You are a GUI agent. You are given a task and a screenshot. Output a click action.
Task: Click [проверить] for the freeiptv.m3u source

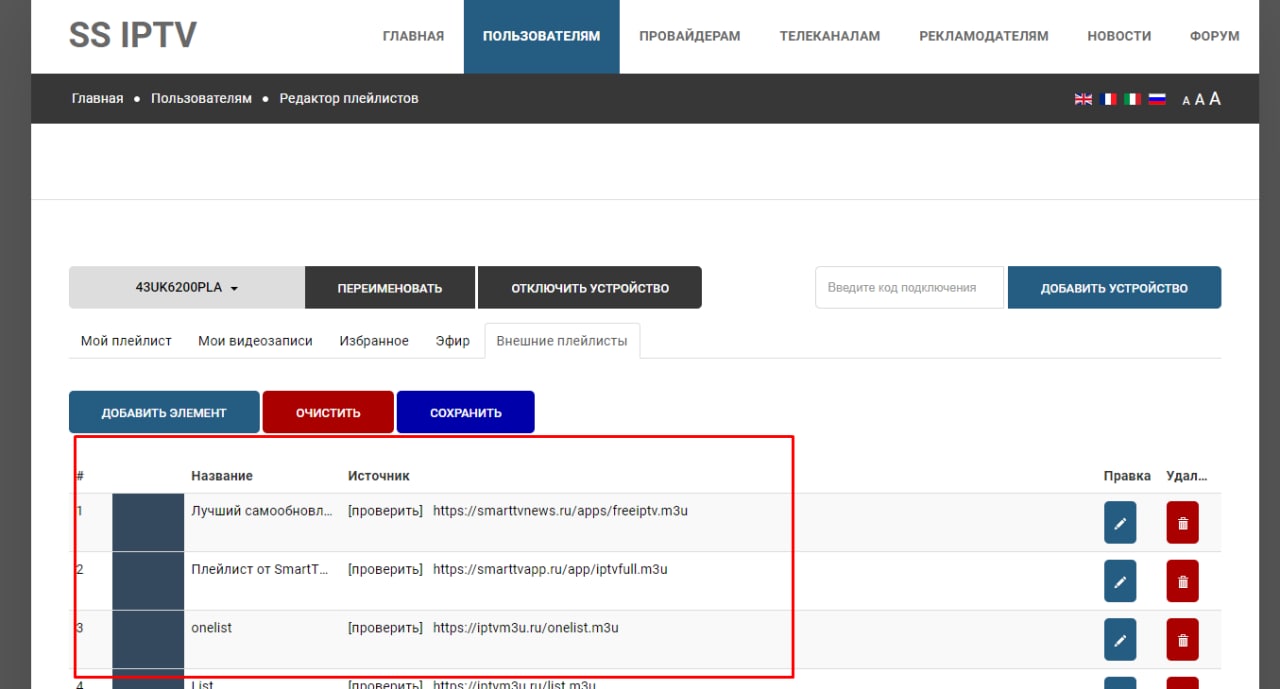pos(385,511)
